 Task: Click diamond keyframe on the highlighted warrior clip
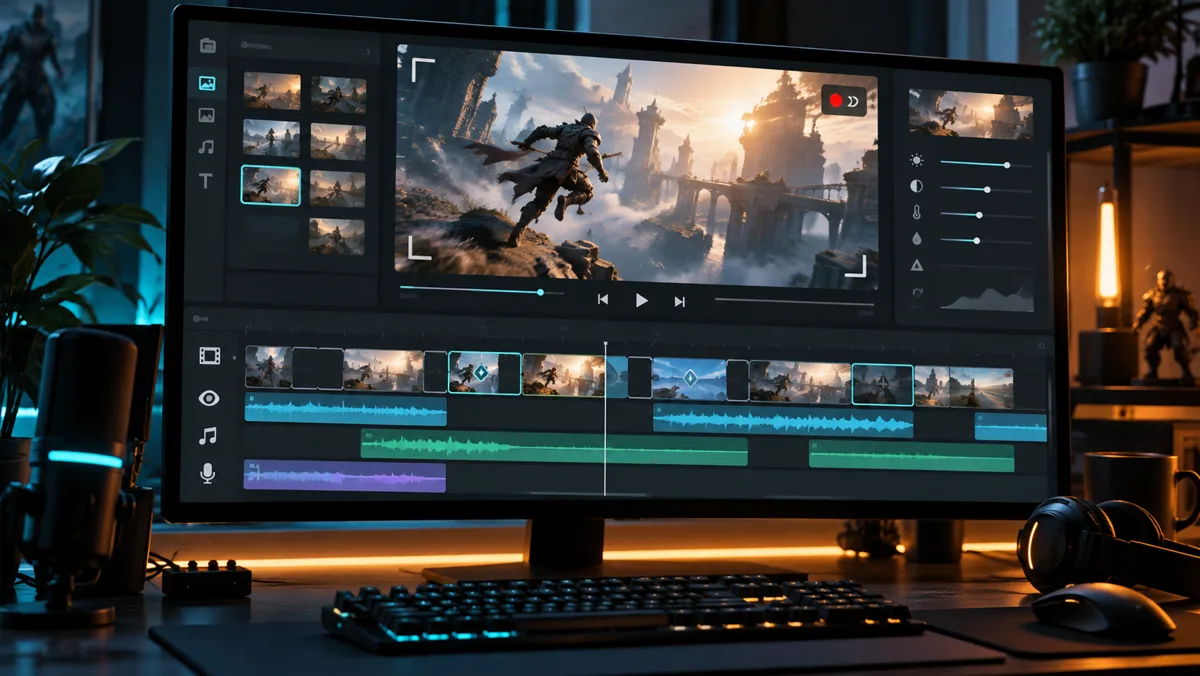(481, 373)
